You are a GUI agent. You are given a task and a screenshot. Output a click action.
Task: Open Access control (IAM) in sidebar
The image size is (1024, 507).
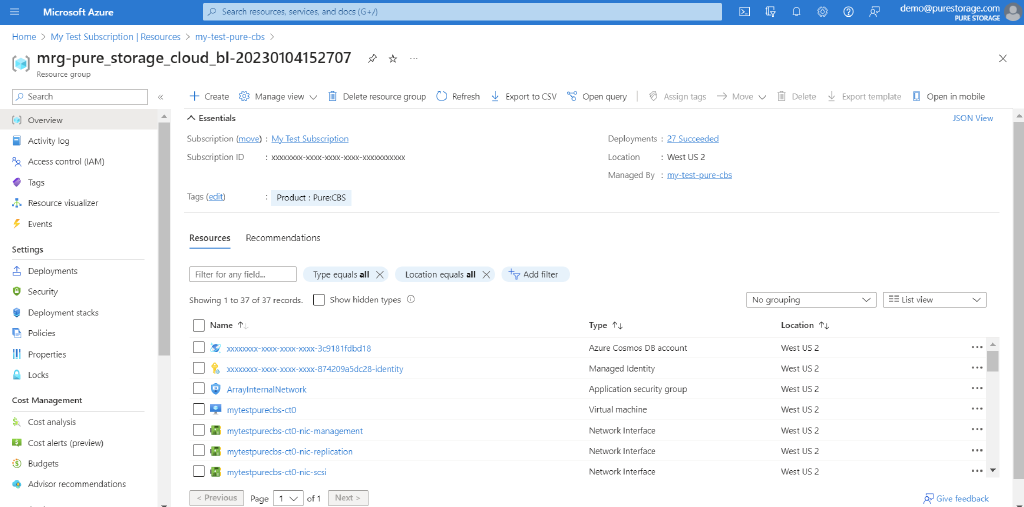click(x=66, y=162)
